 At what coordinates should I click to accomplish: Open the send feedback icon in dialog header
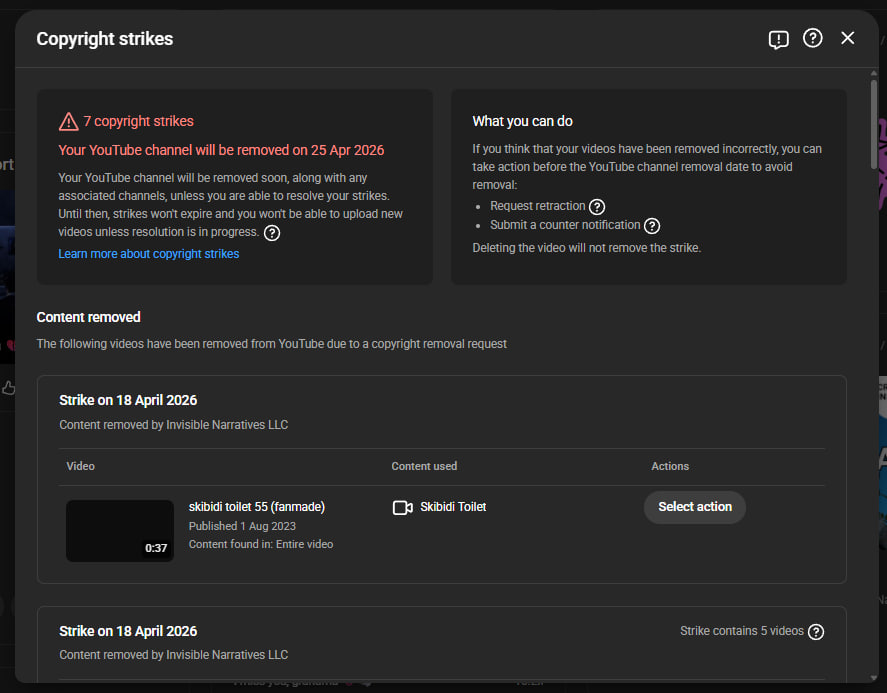pyautogui.click(x=778, y=39)
